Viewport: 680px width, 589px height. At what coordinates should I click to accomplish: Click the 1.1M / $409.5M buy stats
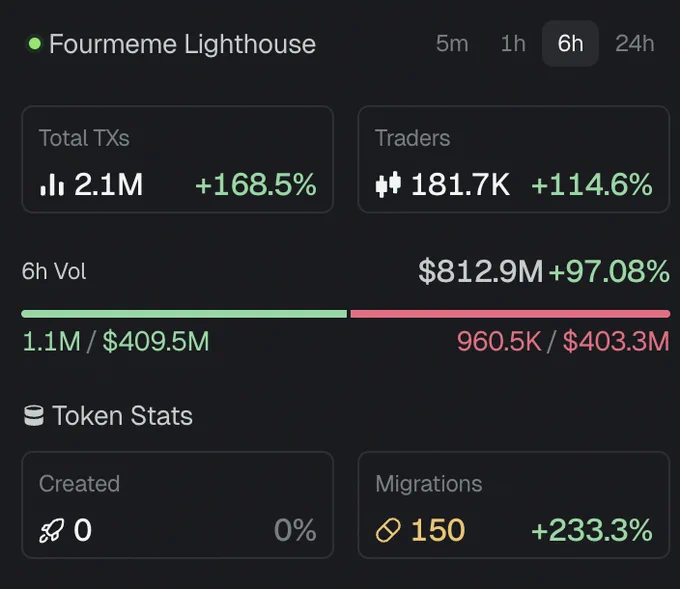click(x=116, y=342)
